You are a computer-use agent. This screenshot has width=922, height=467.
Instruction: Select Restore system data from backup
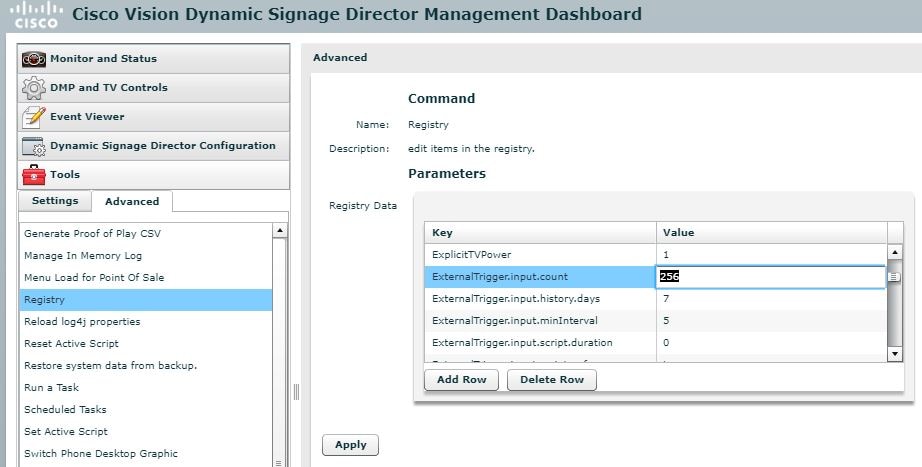click(x=146, y=366)
